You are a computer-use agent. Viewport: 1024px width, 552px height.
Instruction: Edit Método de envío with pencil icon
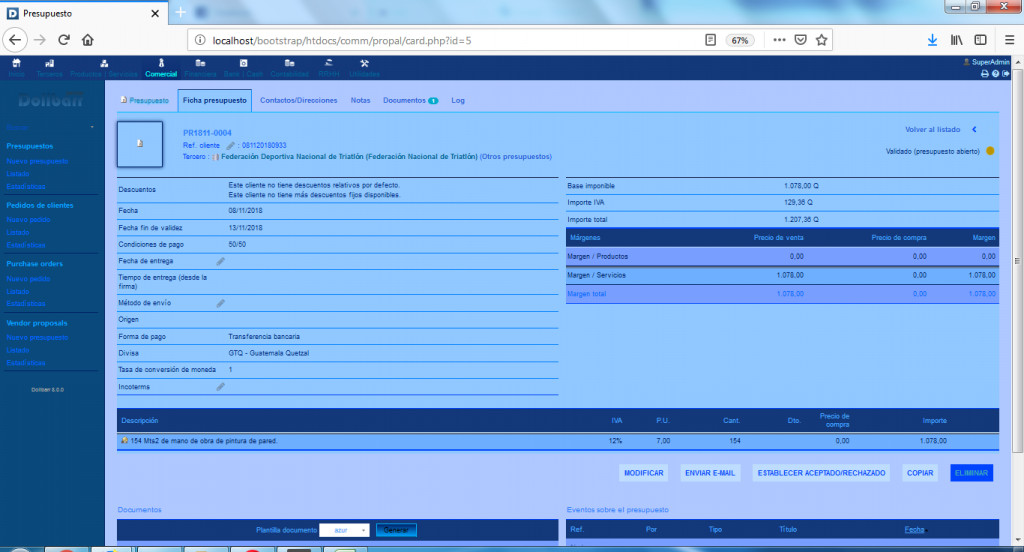(221, 303)
